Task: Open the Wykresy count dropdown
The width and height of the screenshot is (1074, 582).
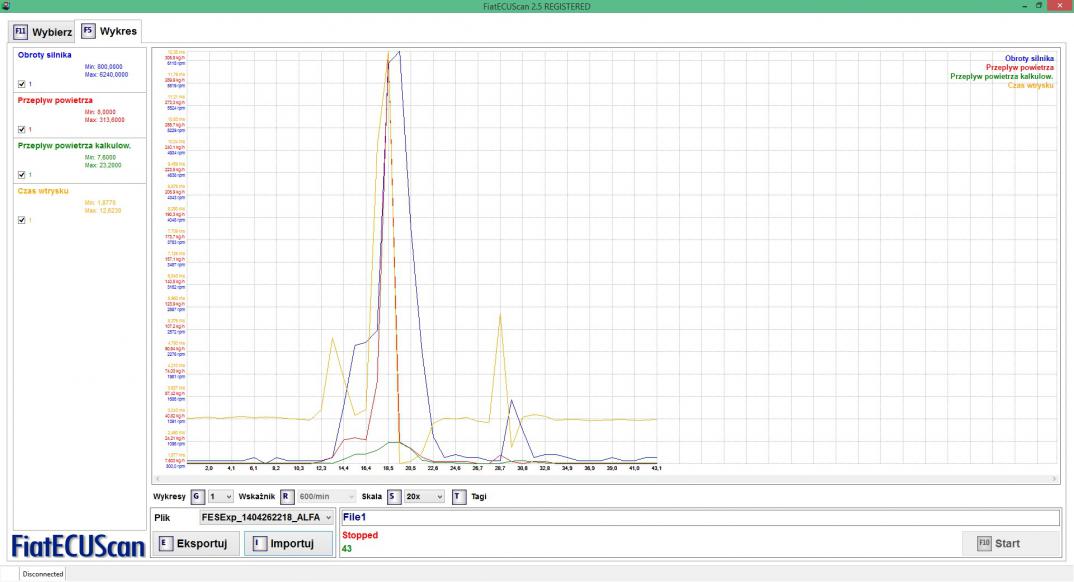Action: click(x=221, y=496)
